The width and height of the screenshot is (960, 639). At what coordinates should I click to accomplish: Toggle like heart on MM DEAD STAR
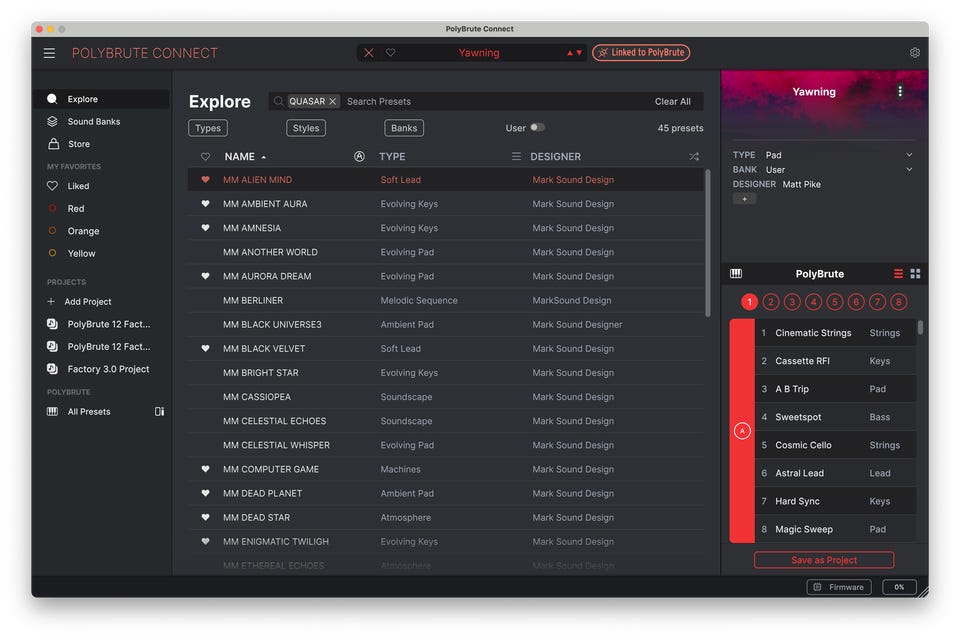[206, 517]
